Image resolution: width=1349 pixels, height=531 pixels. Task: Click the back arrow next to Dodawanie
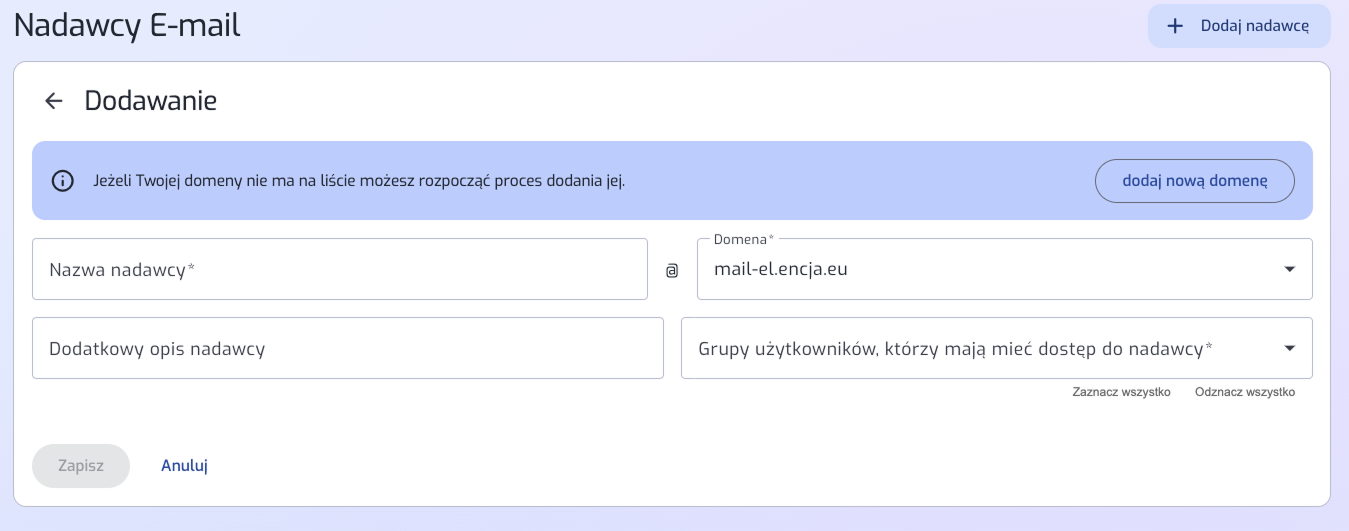point(54,101)
